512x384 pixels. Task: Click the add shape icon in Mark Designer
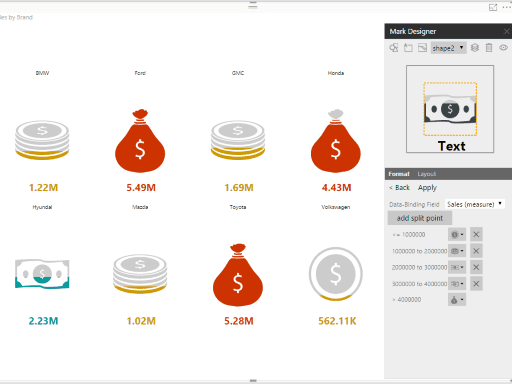(x=394, y=48)
